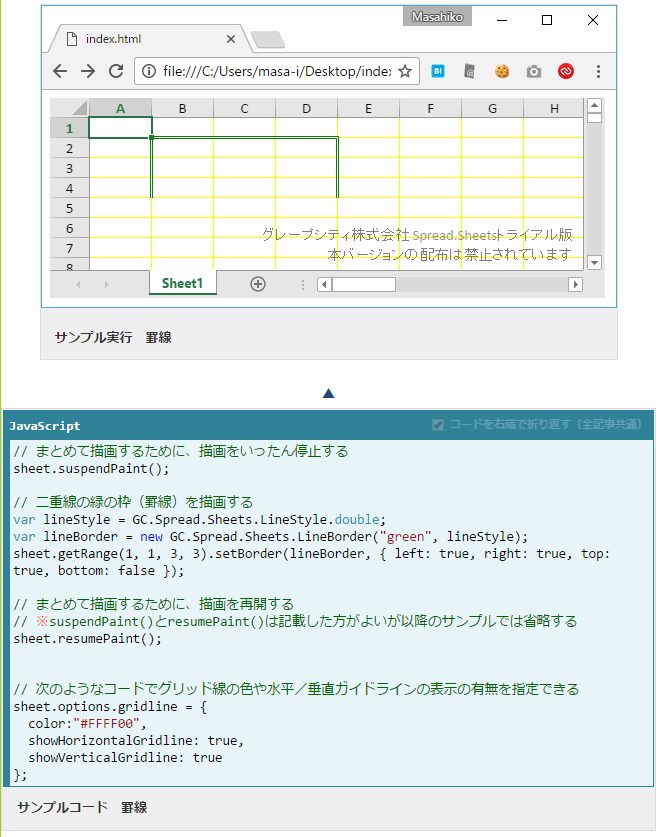Viewport: 661px width, 837px height.
Task: Close the index.html tab
Action: click(x=231, y=39)
